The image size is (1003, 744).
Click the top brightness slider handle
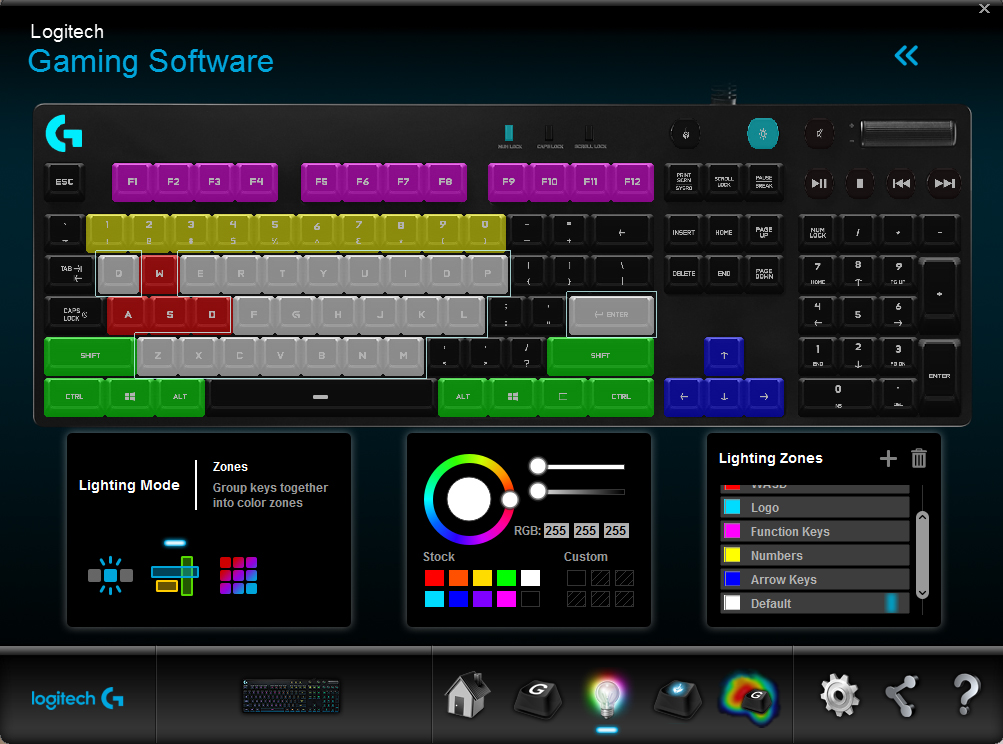click(538, 466)
